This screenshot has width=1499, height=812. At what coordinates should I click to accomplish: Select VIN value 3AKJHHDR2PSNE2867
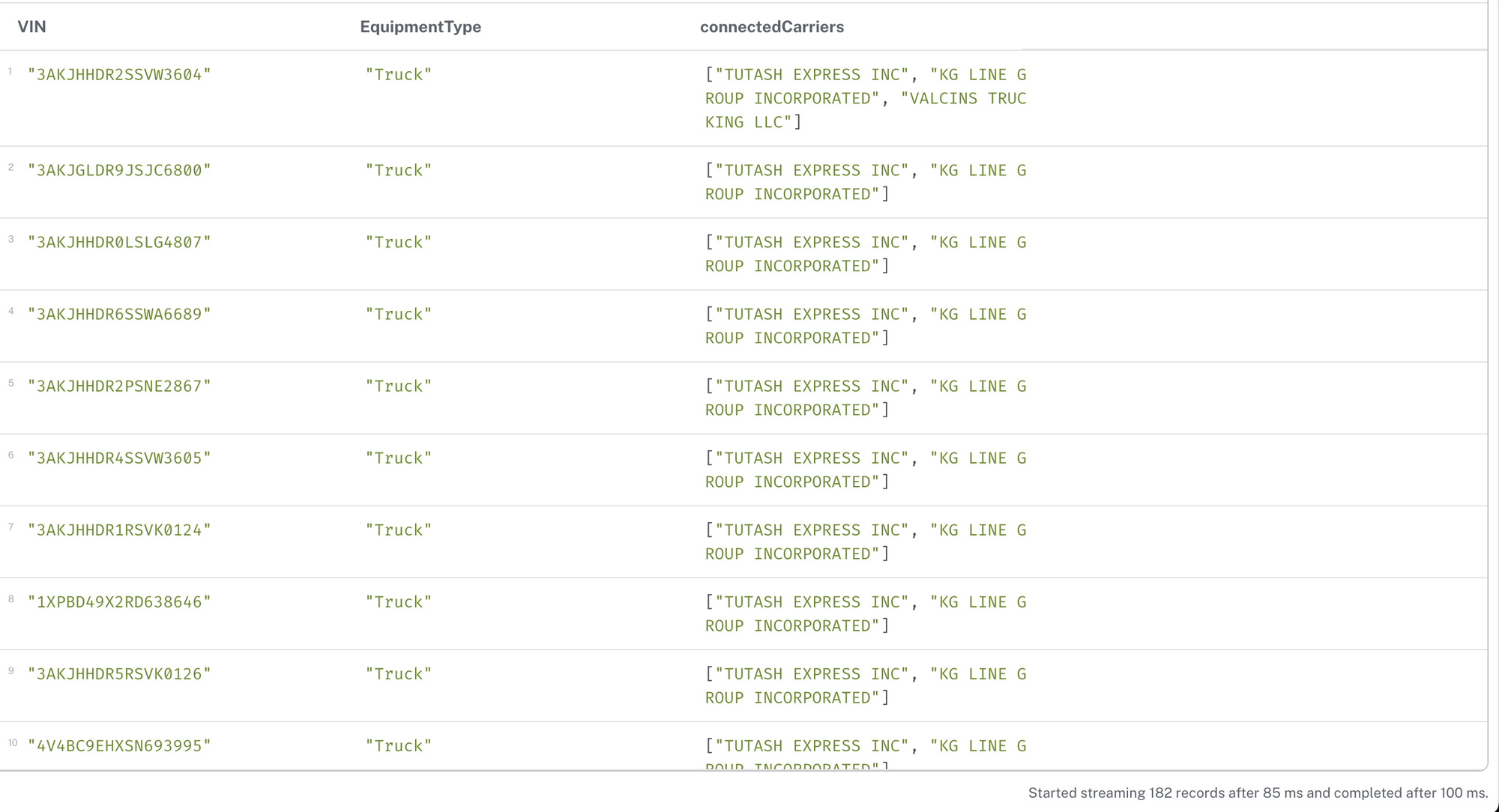(119, 387)
